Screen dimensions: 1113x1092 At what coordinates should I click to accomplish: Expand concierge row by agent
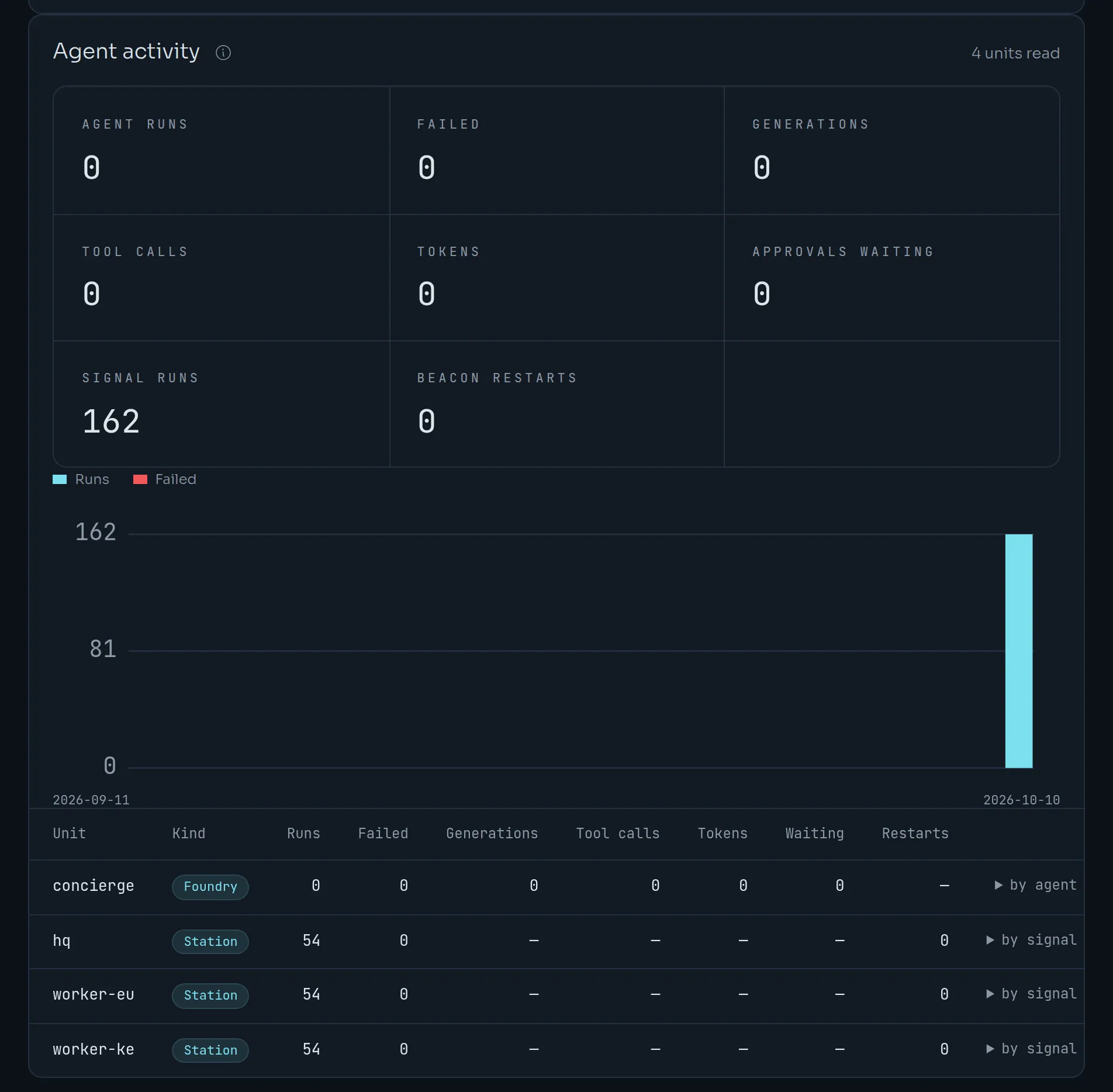tap(1035, 885)
